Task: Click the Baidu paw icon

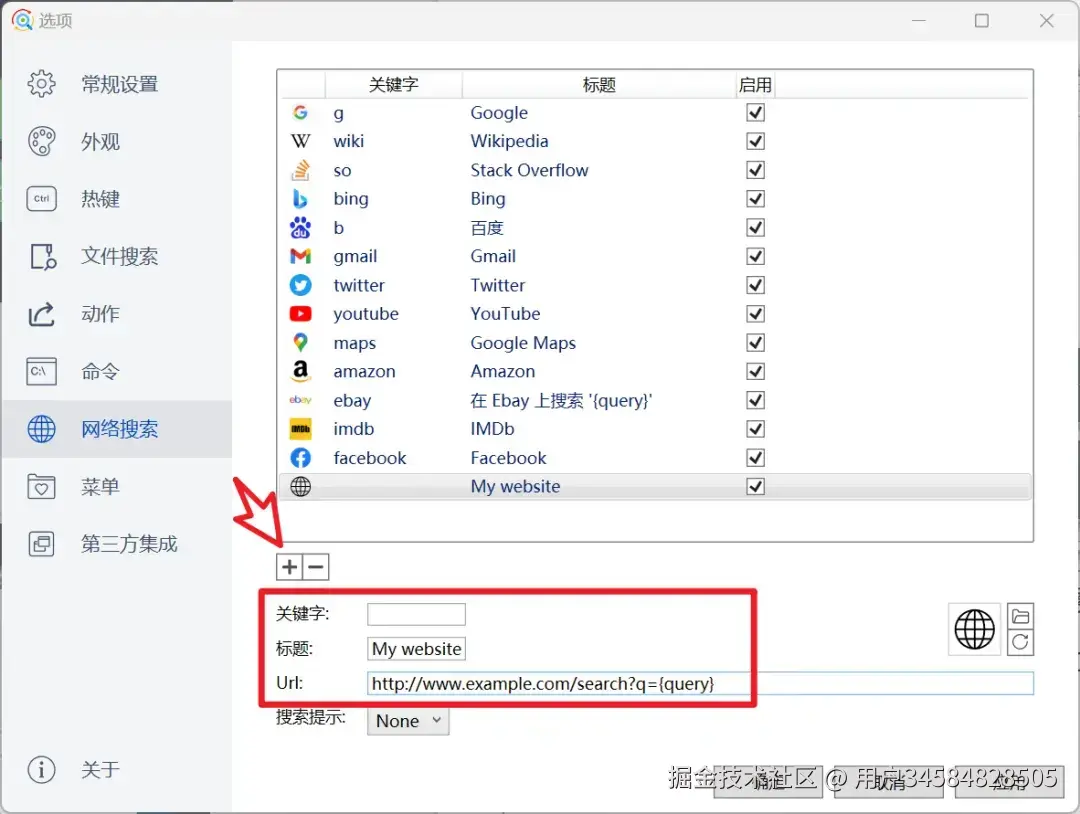Action: tap(300, 227)
